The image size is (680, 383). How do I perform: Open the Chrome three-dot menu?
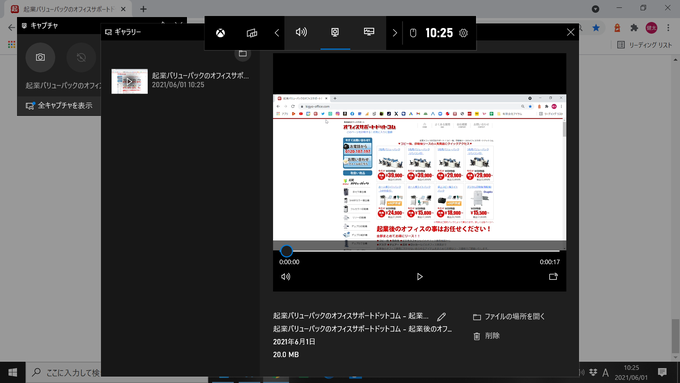(x=668, y=28)
